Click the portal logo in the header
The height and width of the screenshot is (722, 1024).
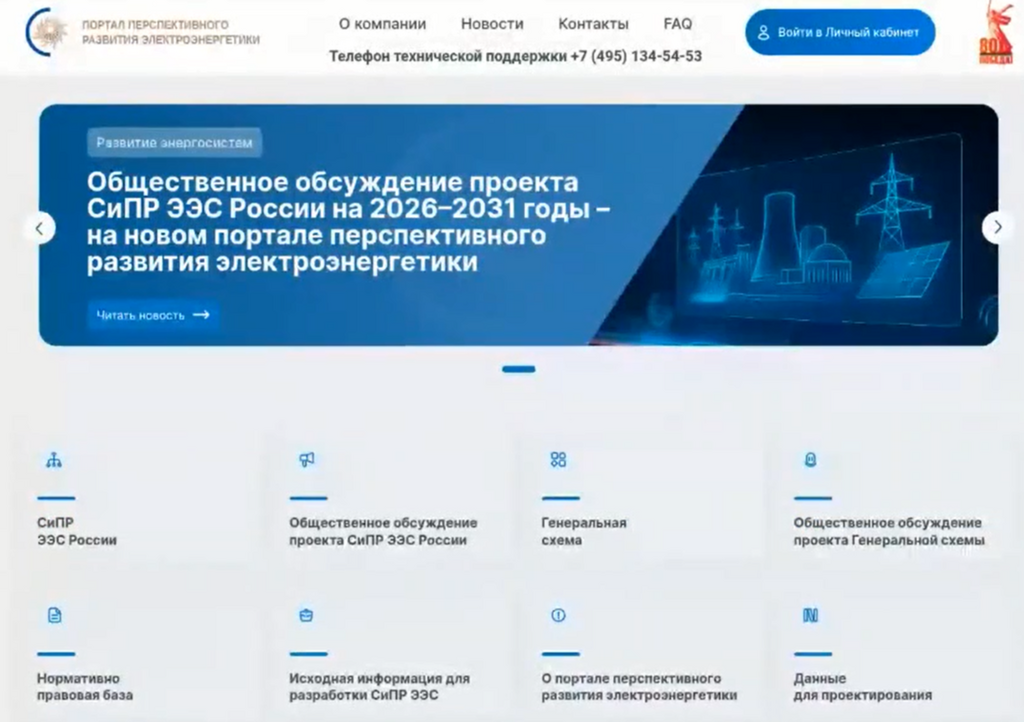pos(47,32)
